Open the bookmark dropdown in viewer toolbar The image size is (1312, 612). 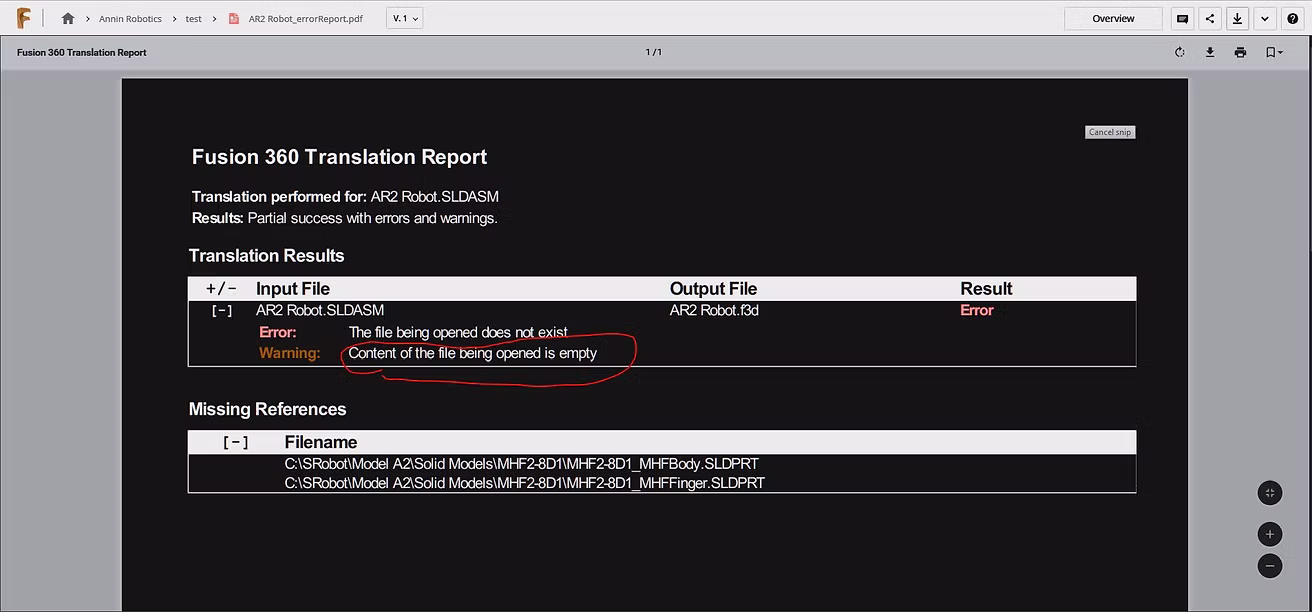point(1274,52)
